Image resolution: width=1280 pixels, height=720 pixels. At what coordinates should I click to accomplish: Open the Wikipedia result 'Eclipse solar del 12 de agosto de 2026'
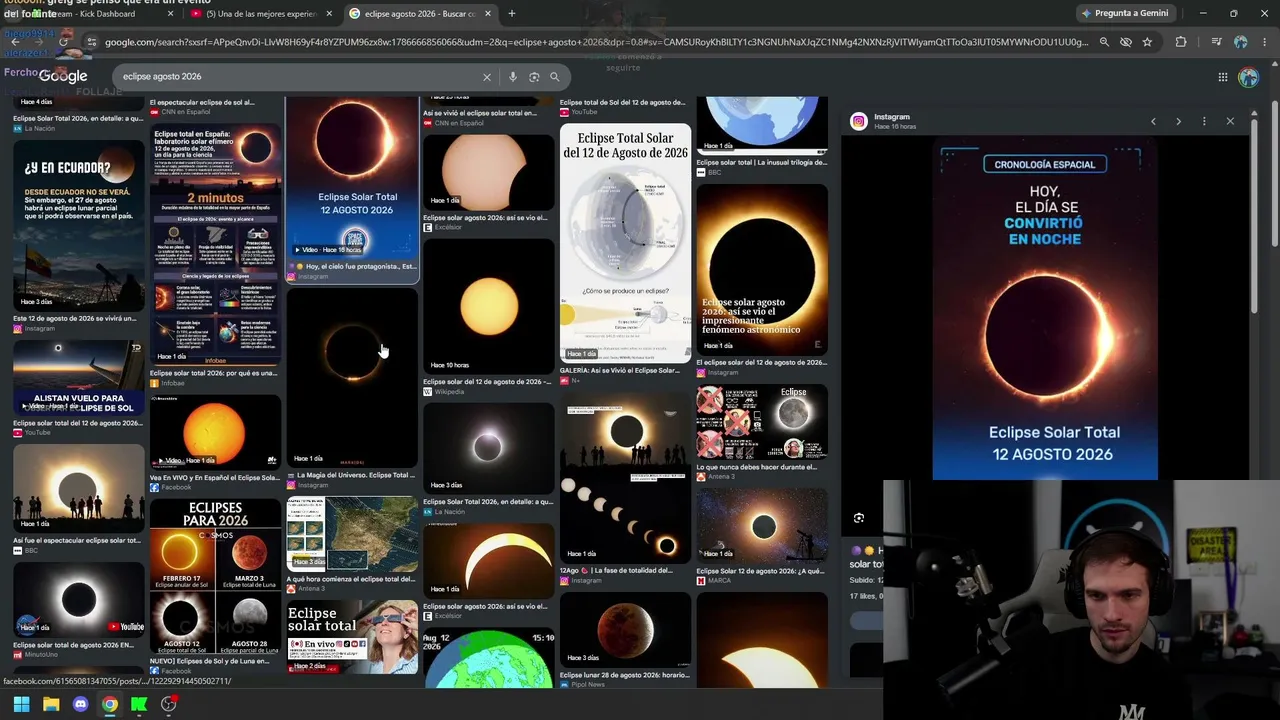pyautogui.click(x=488, y=382)
